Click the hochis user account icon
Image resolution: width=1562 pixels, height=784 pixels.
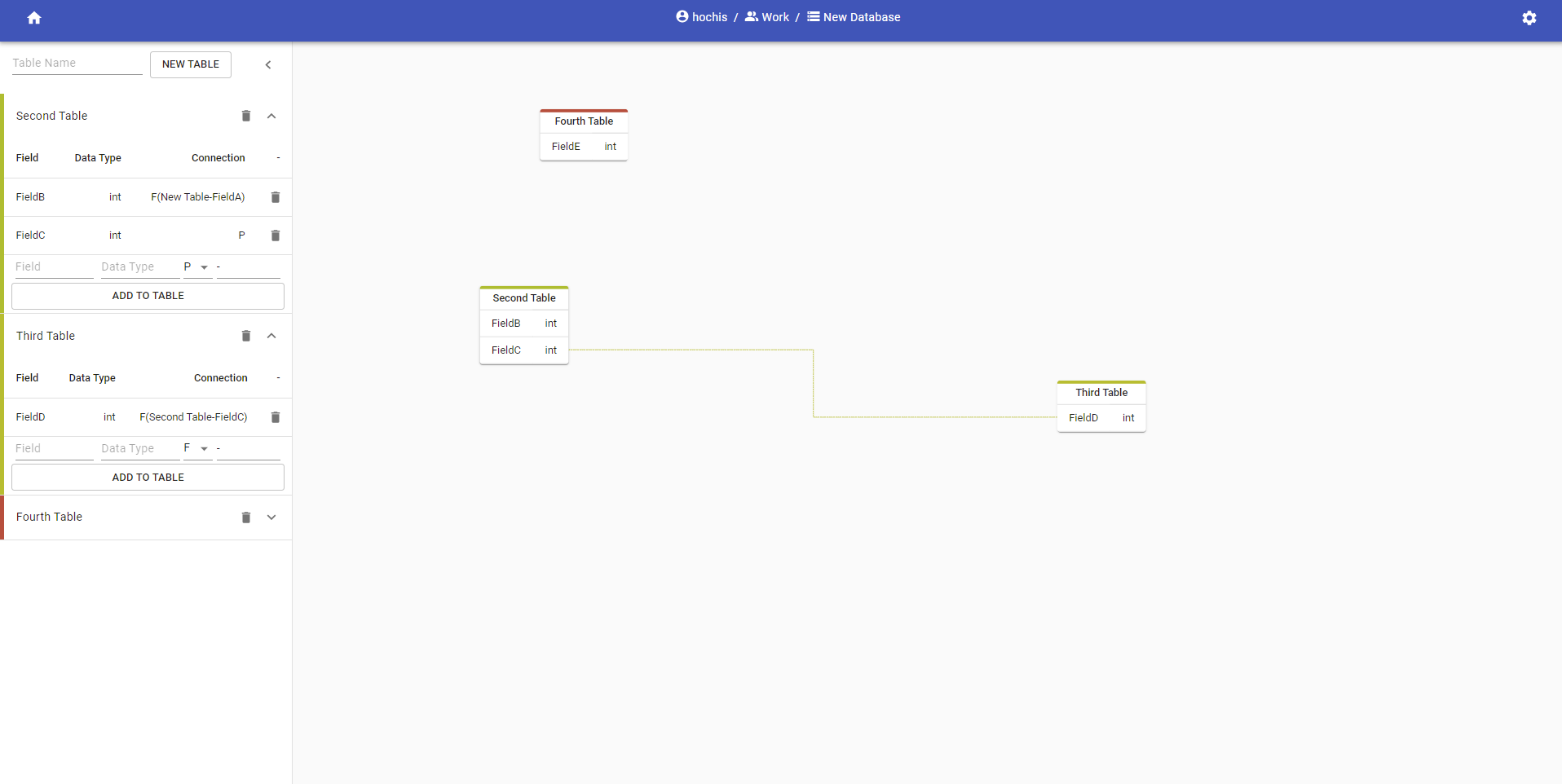click(x=682, y=16)
